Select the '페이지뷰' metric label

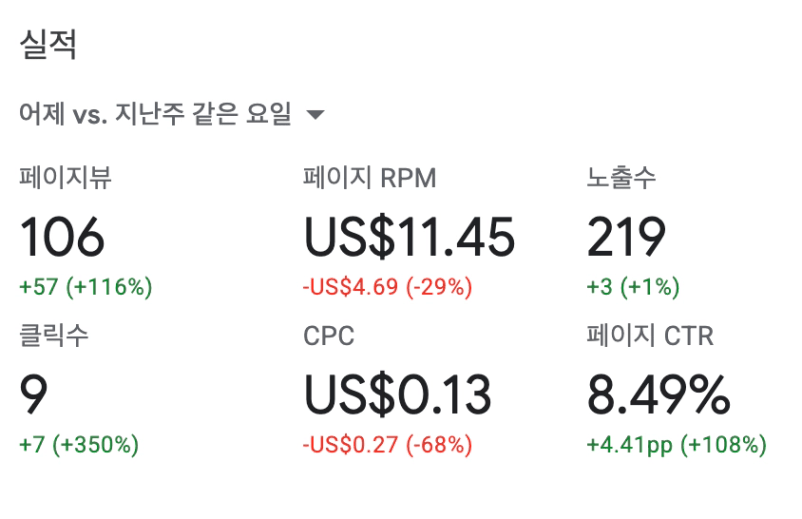(65, 179)
